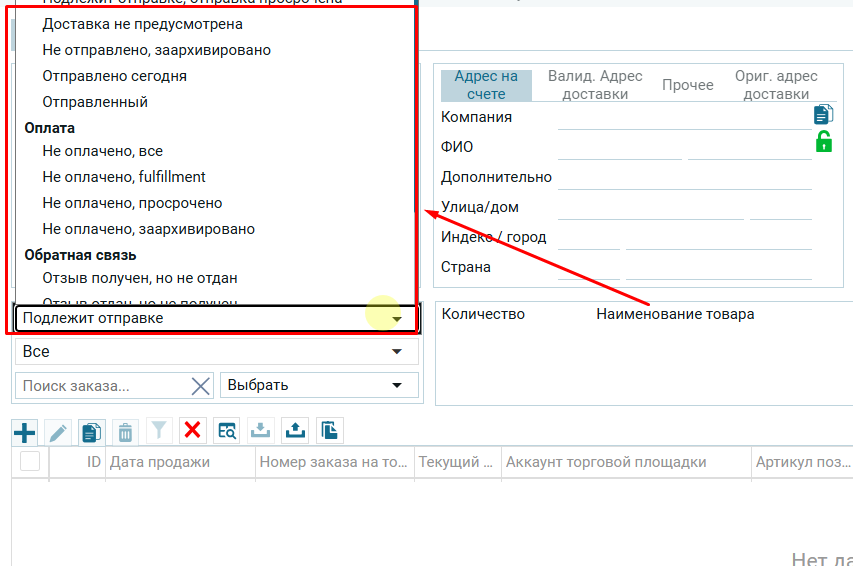The height and width of the screenshot is (566, 853).
Task: Click the upload arrow icon in toolbar
Action: coord(296,431)
